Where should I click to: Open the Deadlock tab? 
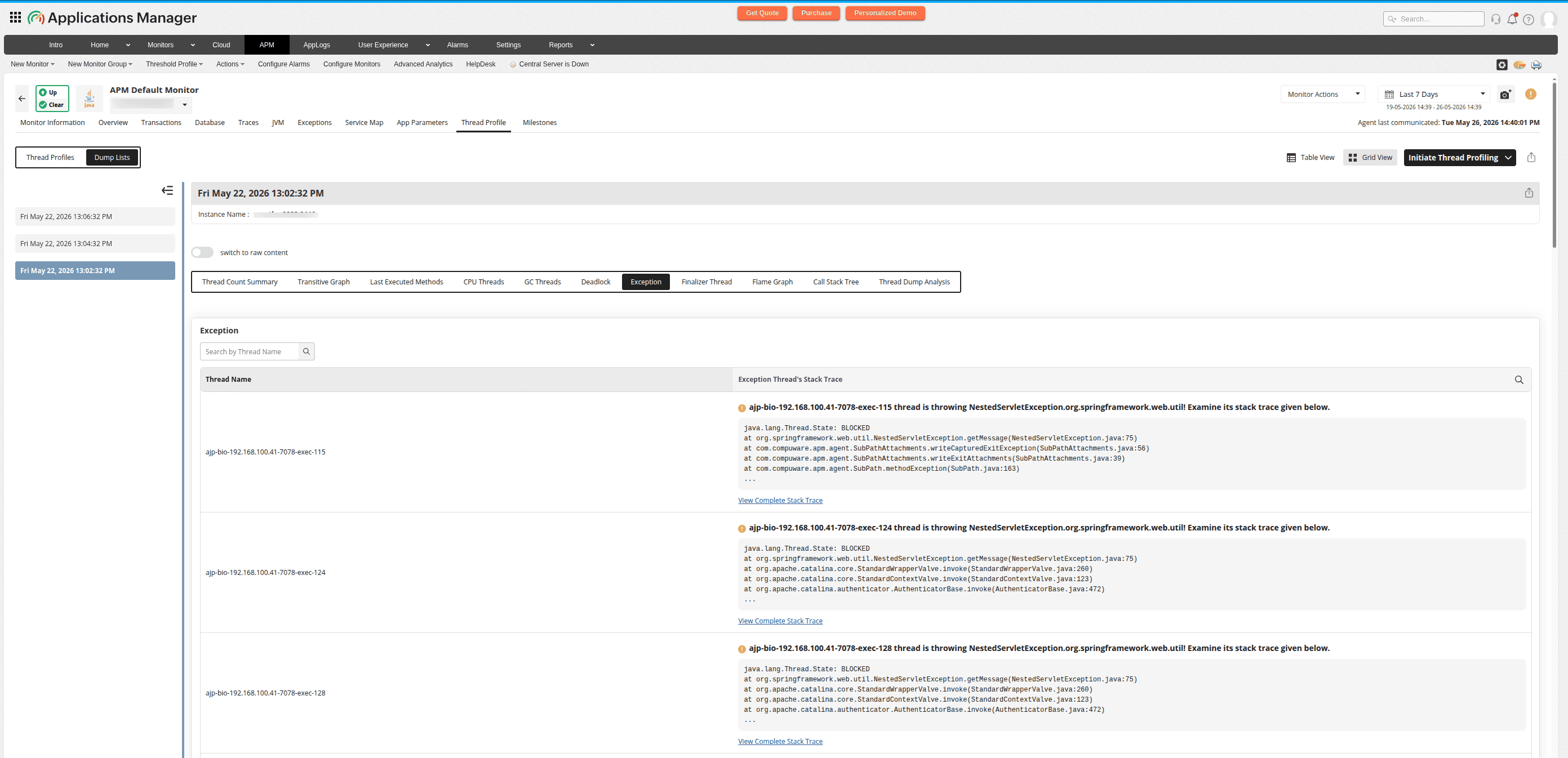[x=596, y=282]
